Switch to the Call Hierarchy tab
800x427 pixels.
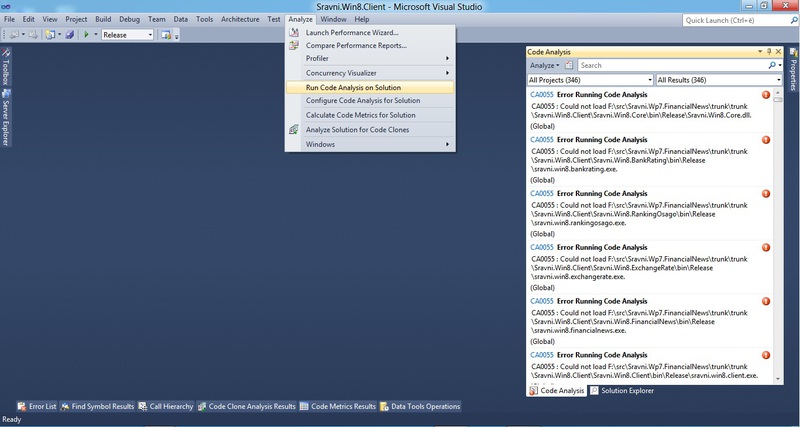166,407
